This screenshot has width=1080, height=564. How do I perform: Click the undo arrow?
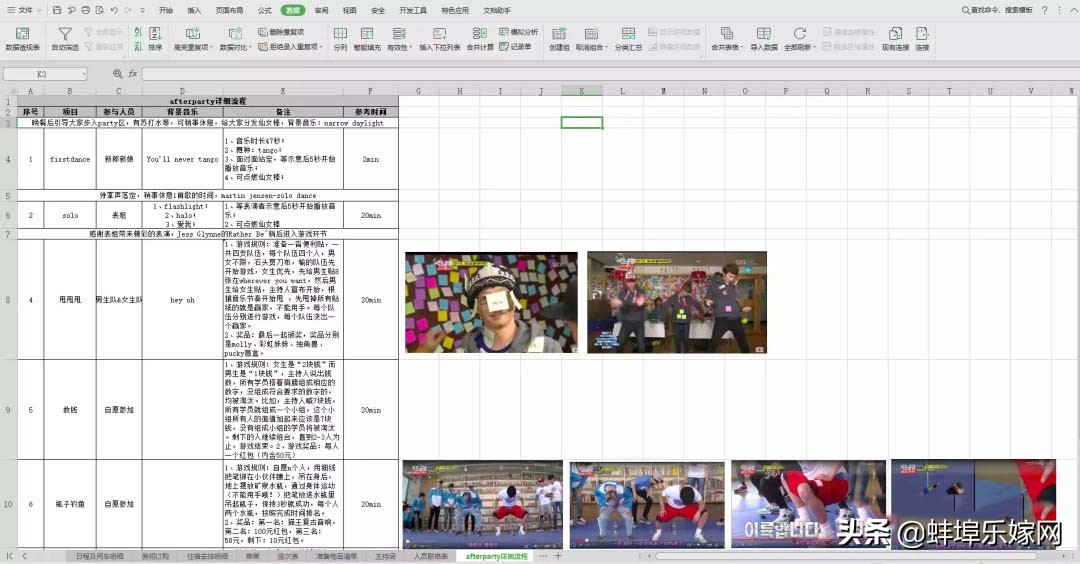point(114,10)
